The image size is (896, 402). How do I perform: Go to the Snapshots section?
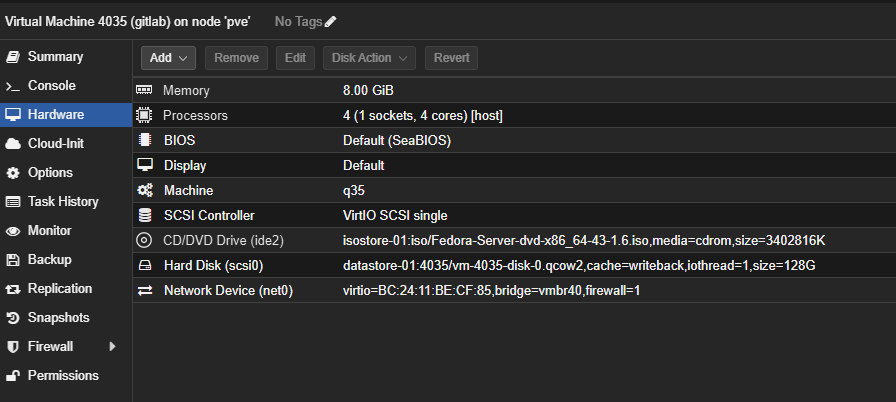(x=58, y=318)
